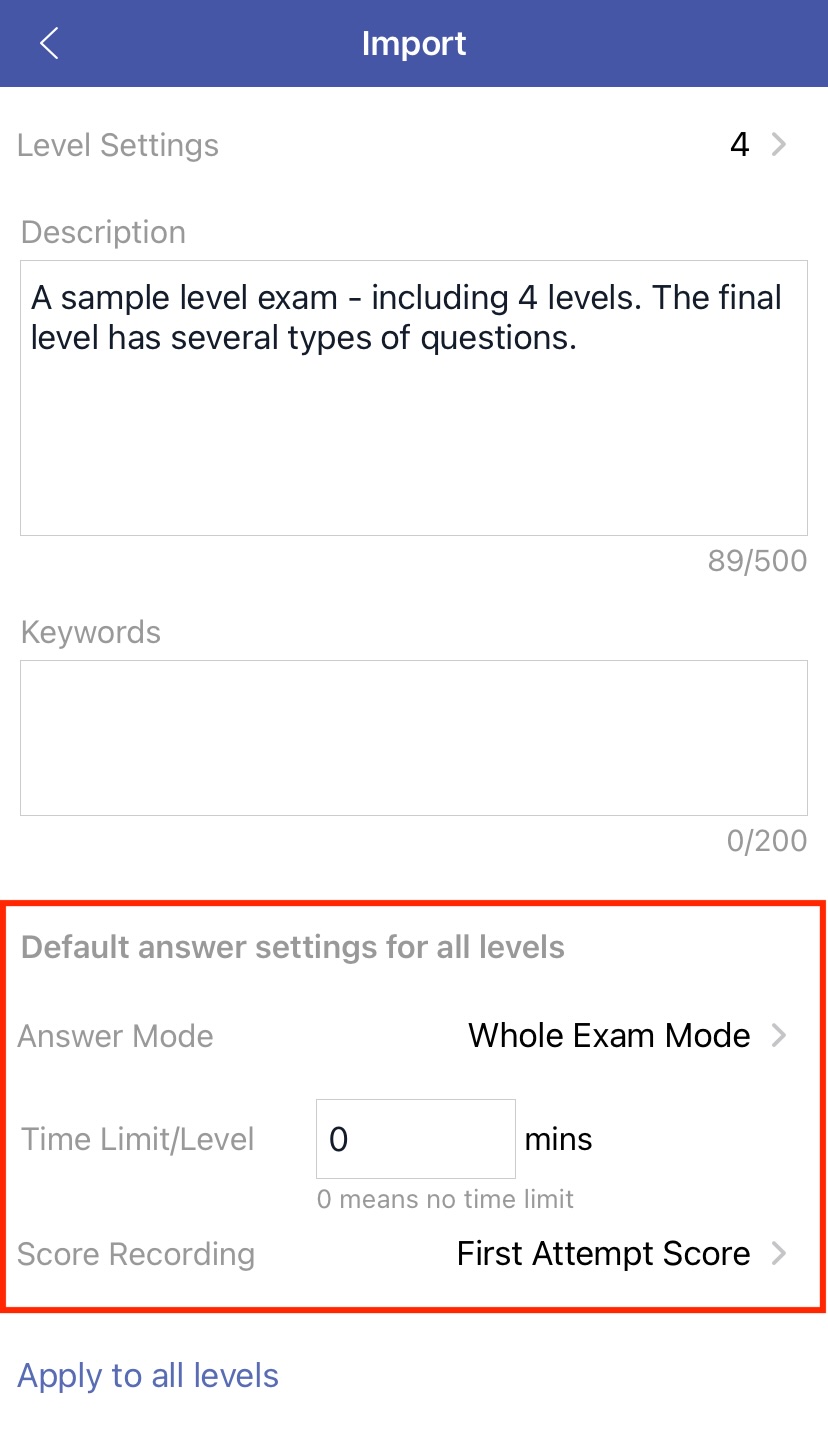828x1433 pixels.
Task: Click the Time Limit minutes input field
Action: 415,1139
